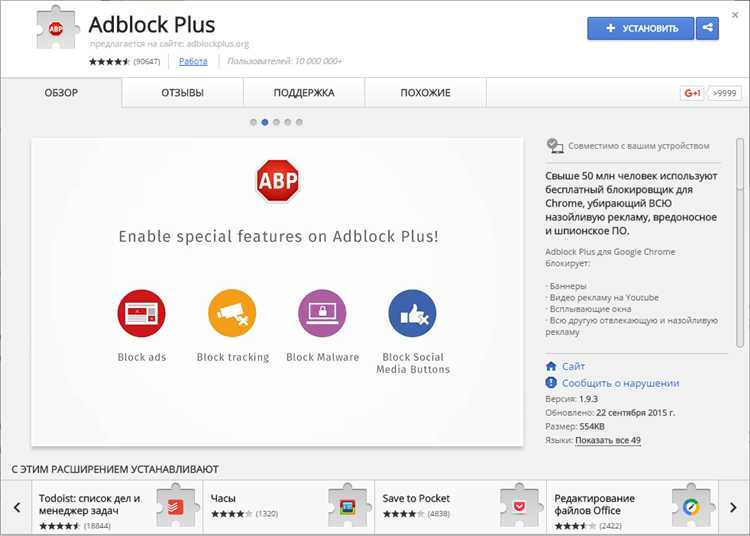Click the (90647) review count

146,61
